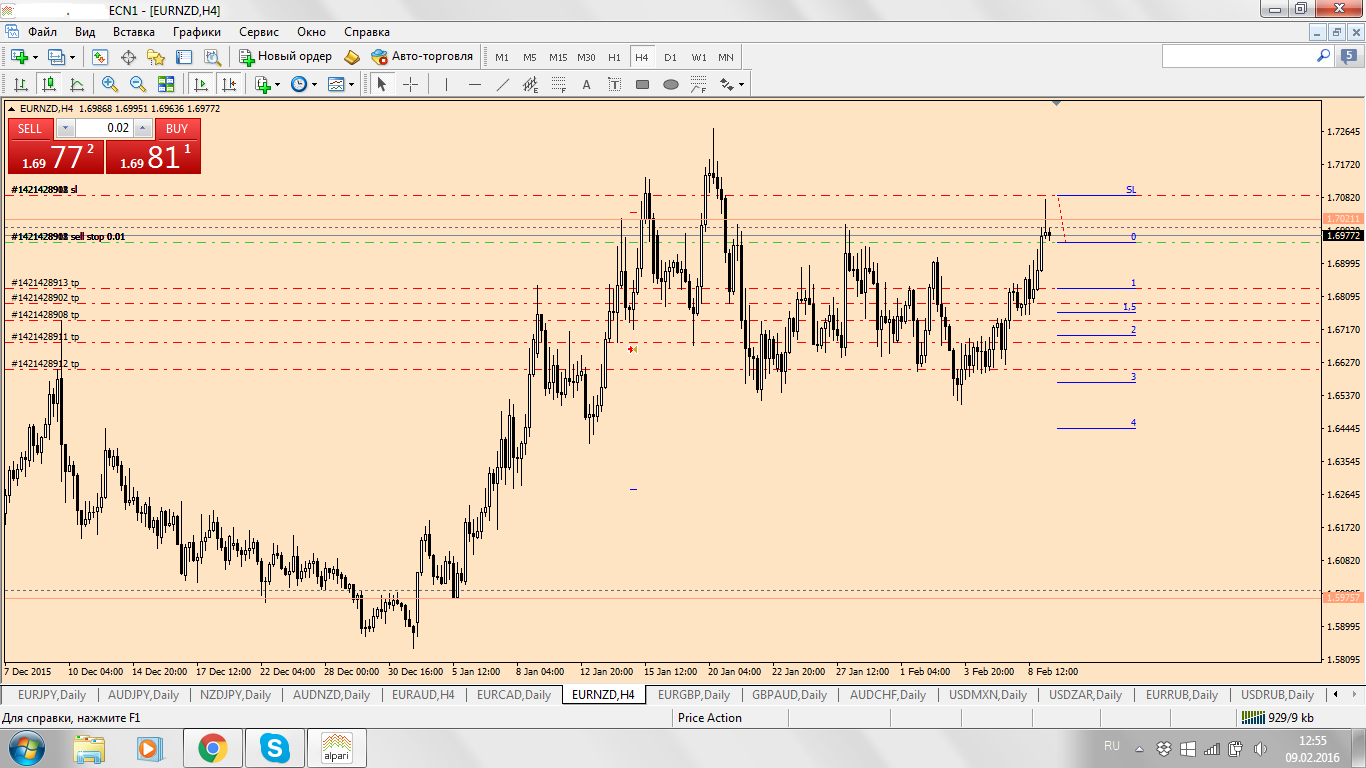Select the text label 'T' tool

[614, 85]
